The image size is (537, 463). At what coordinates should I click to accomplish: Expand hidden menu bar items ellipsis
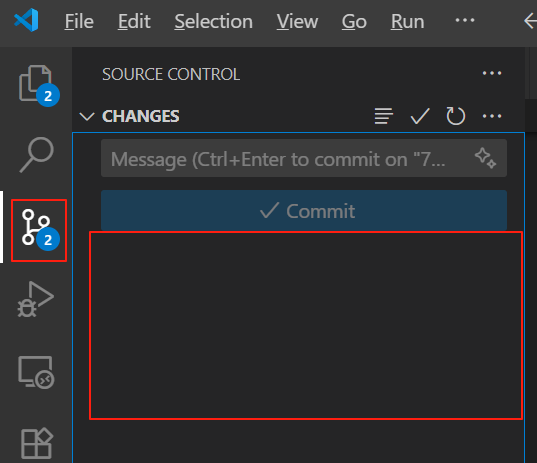pos(465,21)
